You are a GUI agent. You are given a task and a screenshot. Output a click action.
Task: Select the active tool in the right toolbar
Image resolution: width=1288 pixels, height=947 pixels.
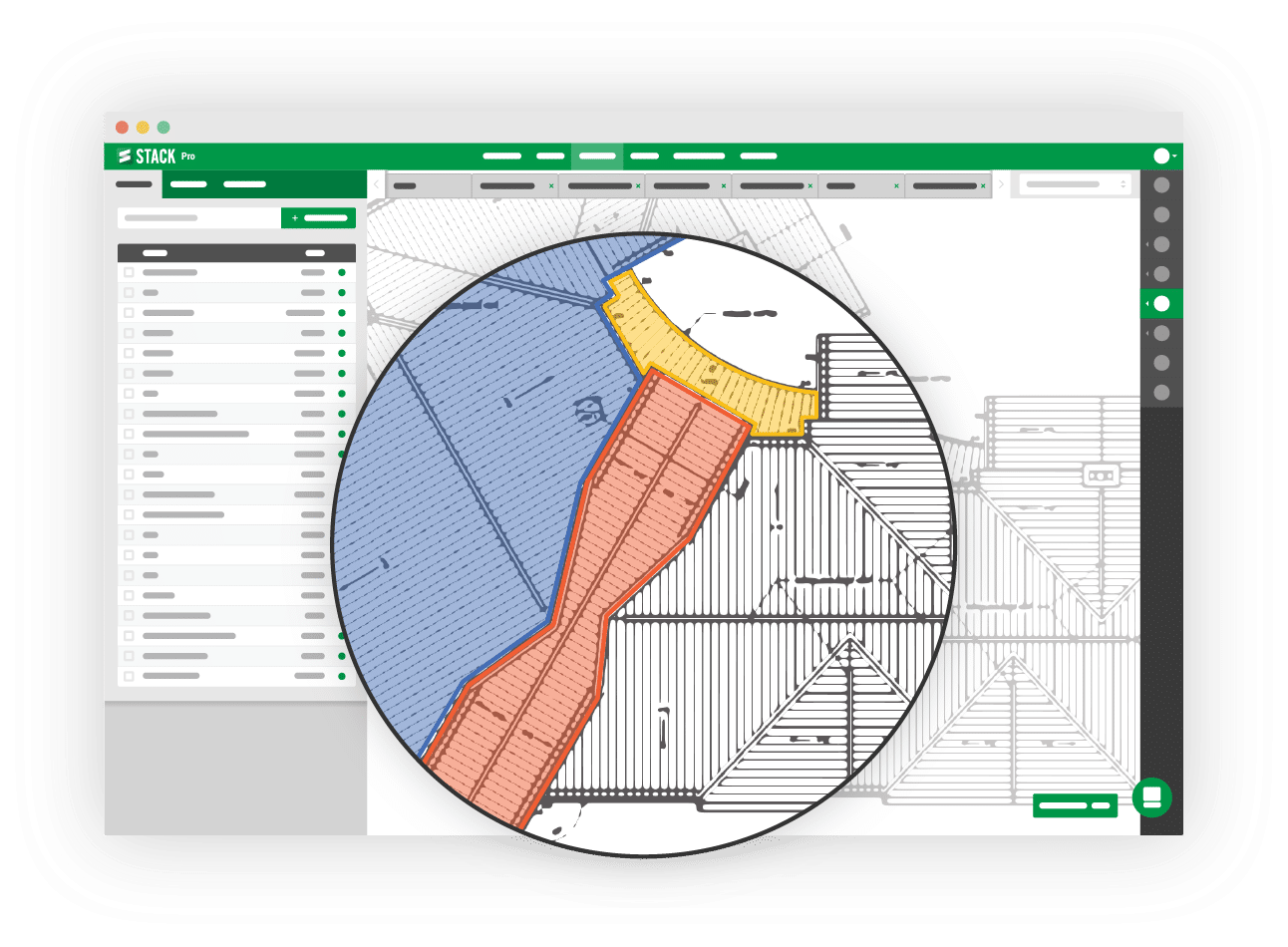pos(1160,302)
